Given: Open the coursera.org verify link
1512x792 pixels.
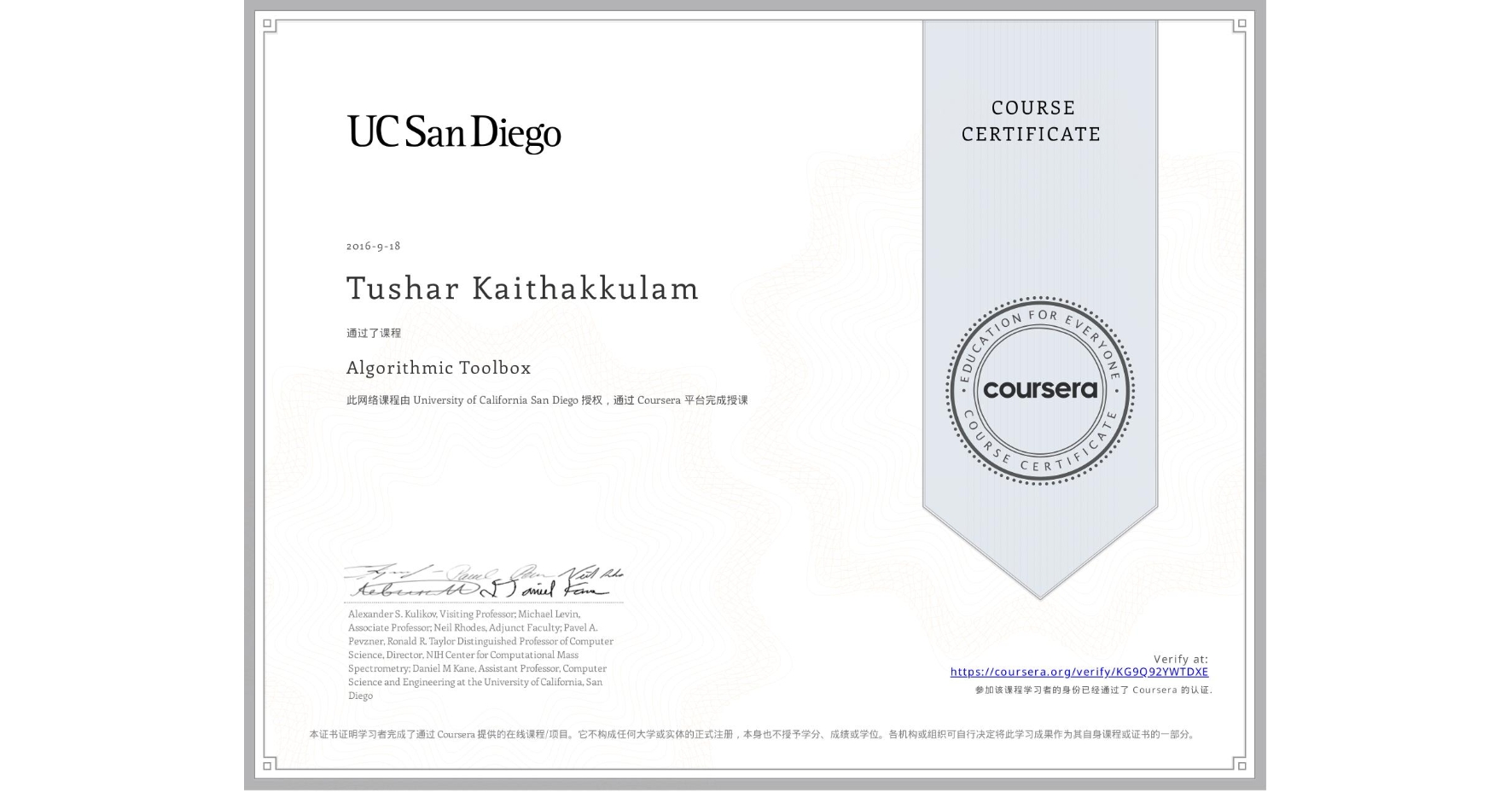Looking at the screenshot, I should tap(1079, 672).
